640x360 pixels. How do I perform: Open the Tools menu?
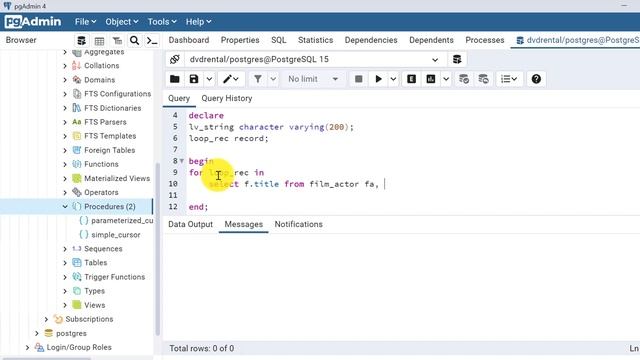[162, 22]
